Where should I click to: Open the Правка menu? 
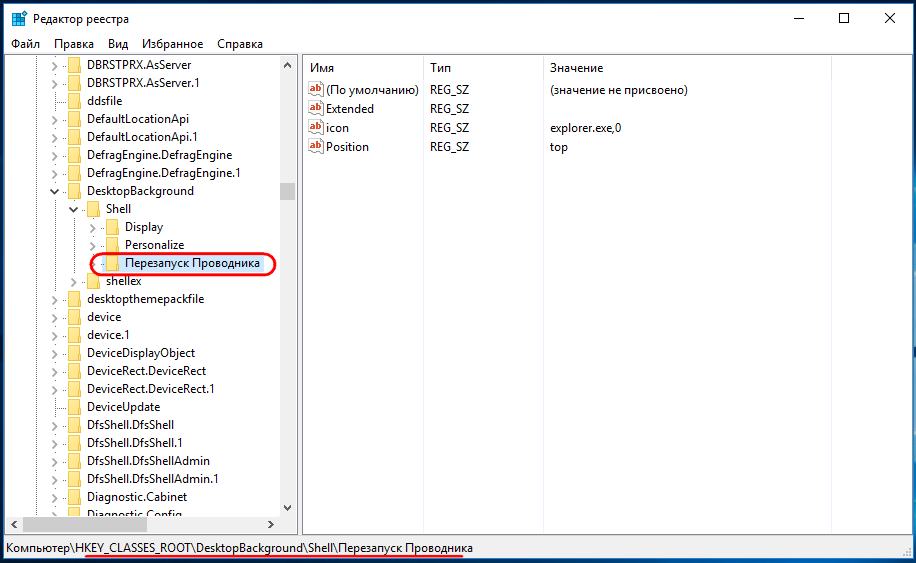pos(74,44)
